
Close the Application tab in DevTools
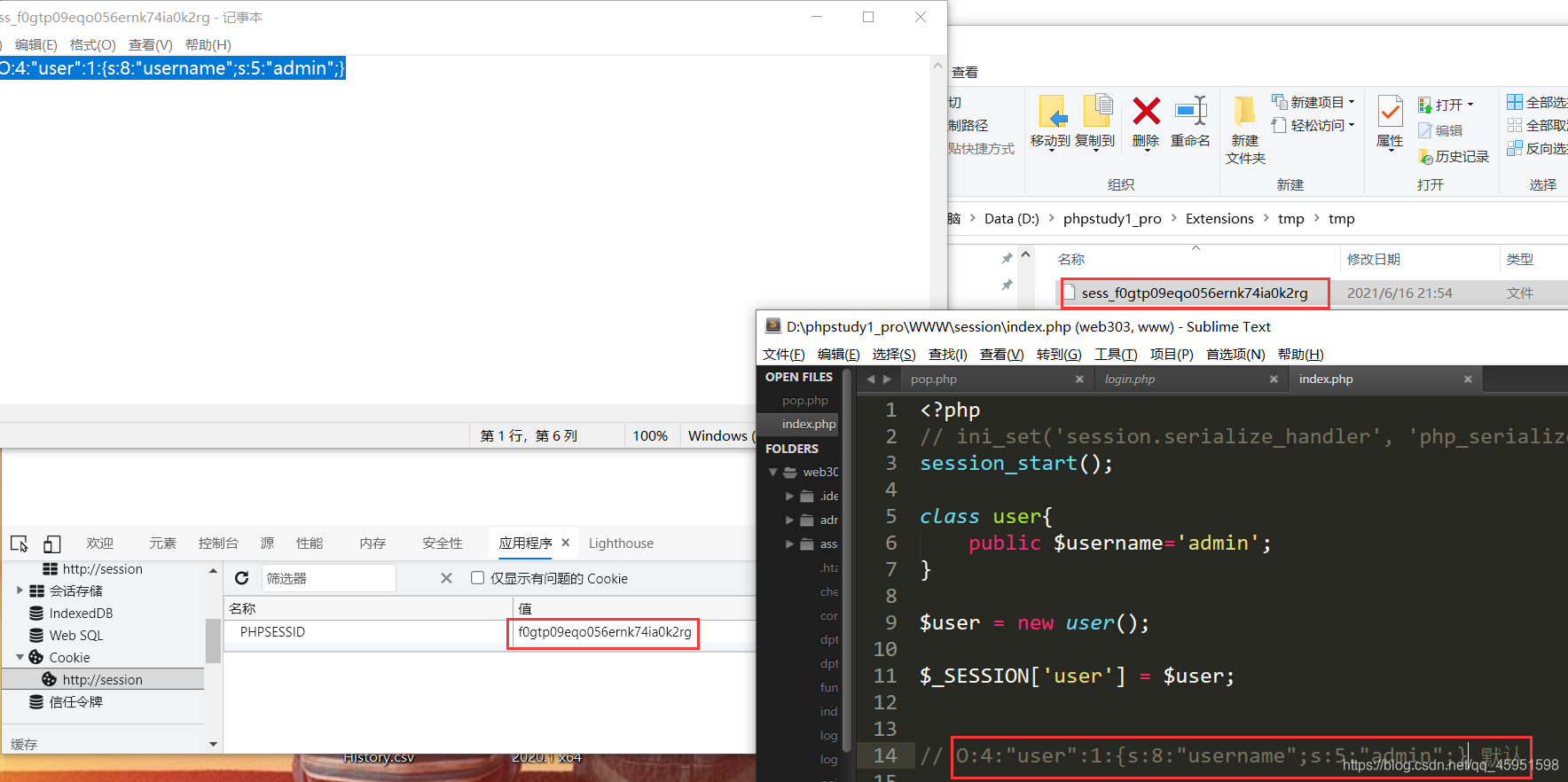[x=566, y=543]
